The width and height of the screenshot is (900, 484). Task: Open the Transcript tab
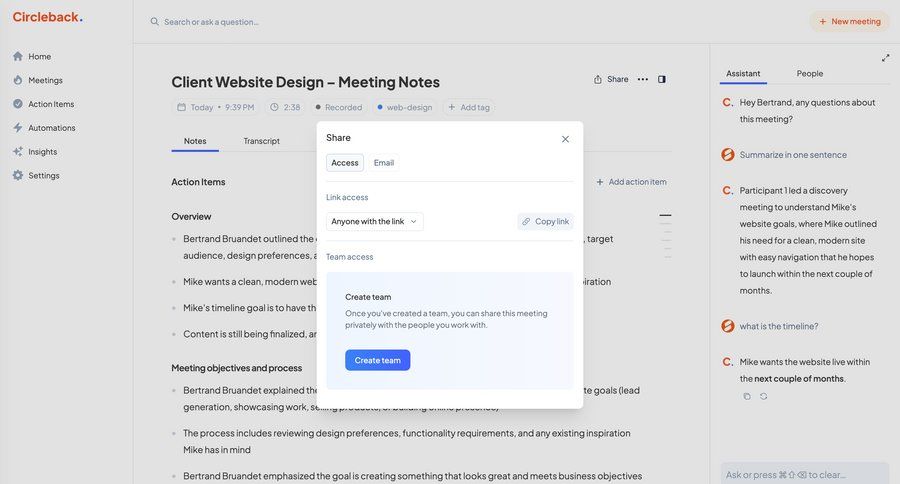(x=262, y=141)
